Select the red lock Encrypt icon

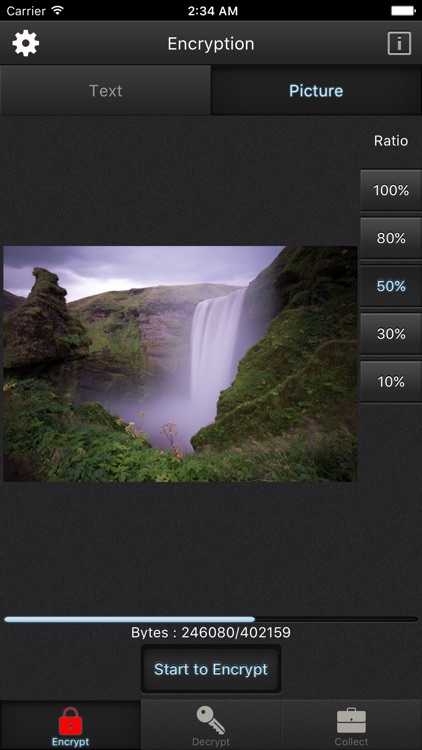(x=70, y=721)
